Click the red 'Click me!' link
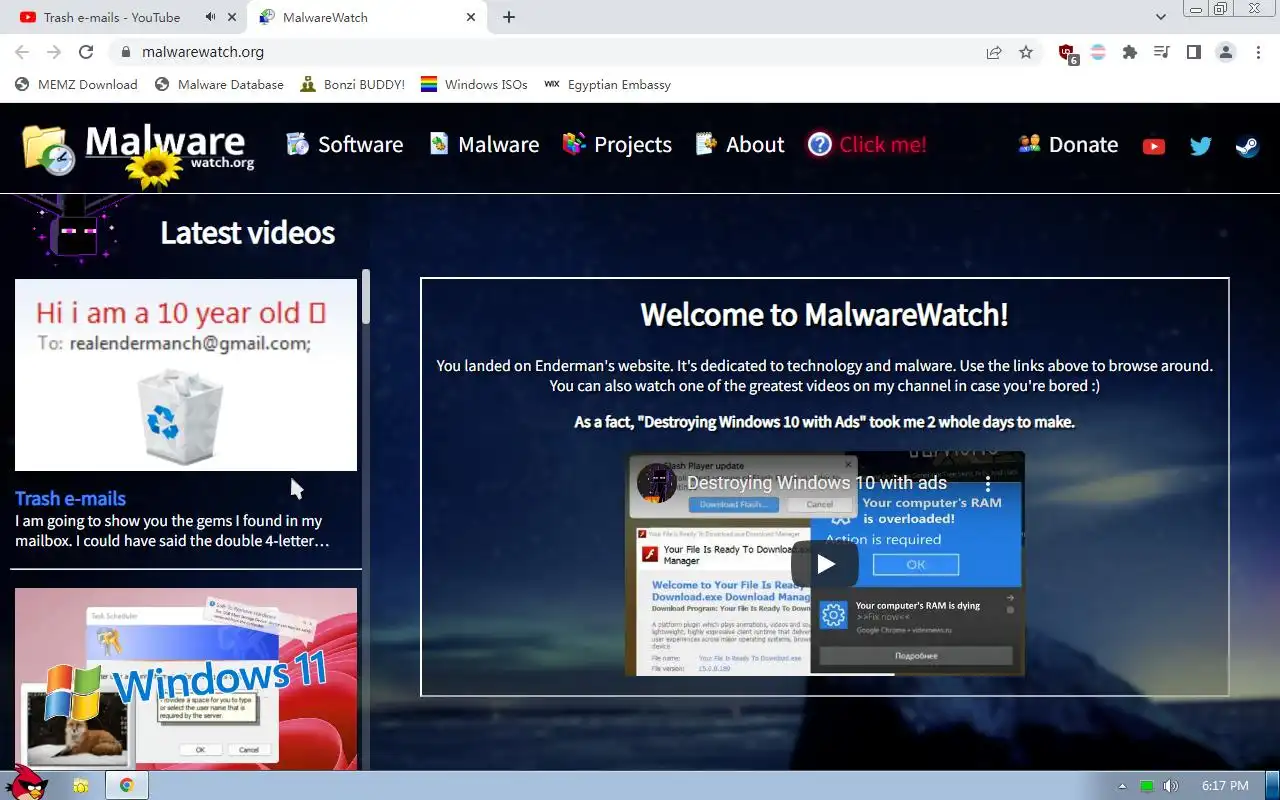This screenshot has width=1280, height=800. [882, 145]
